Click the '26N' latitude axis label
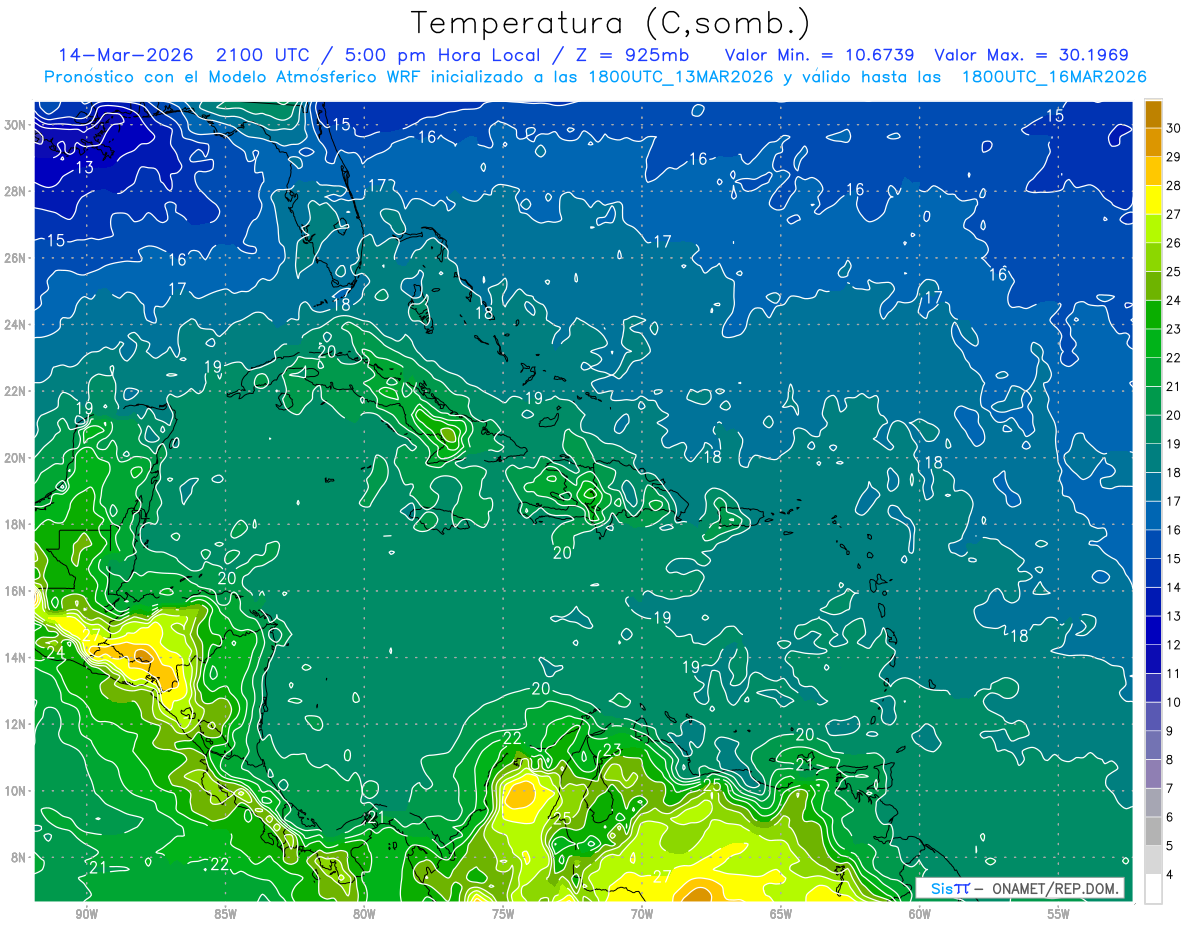The width and height of the screenshot is (1200, 927). (x=16, y=258)
